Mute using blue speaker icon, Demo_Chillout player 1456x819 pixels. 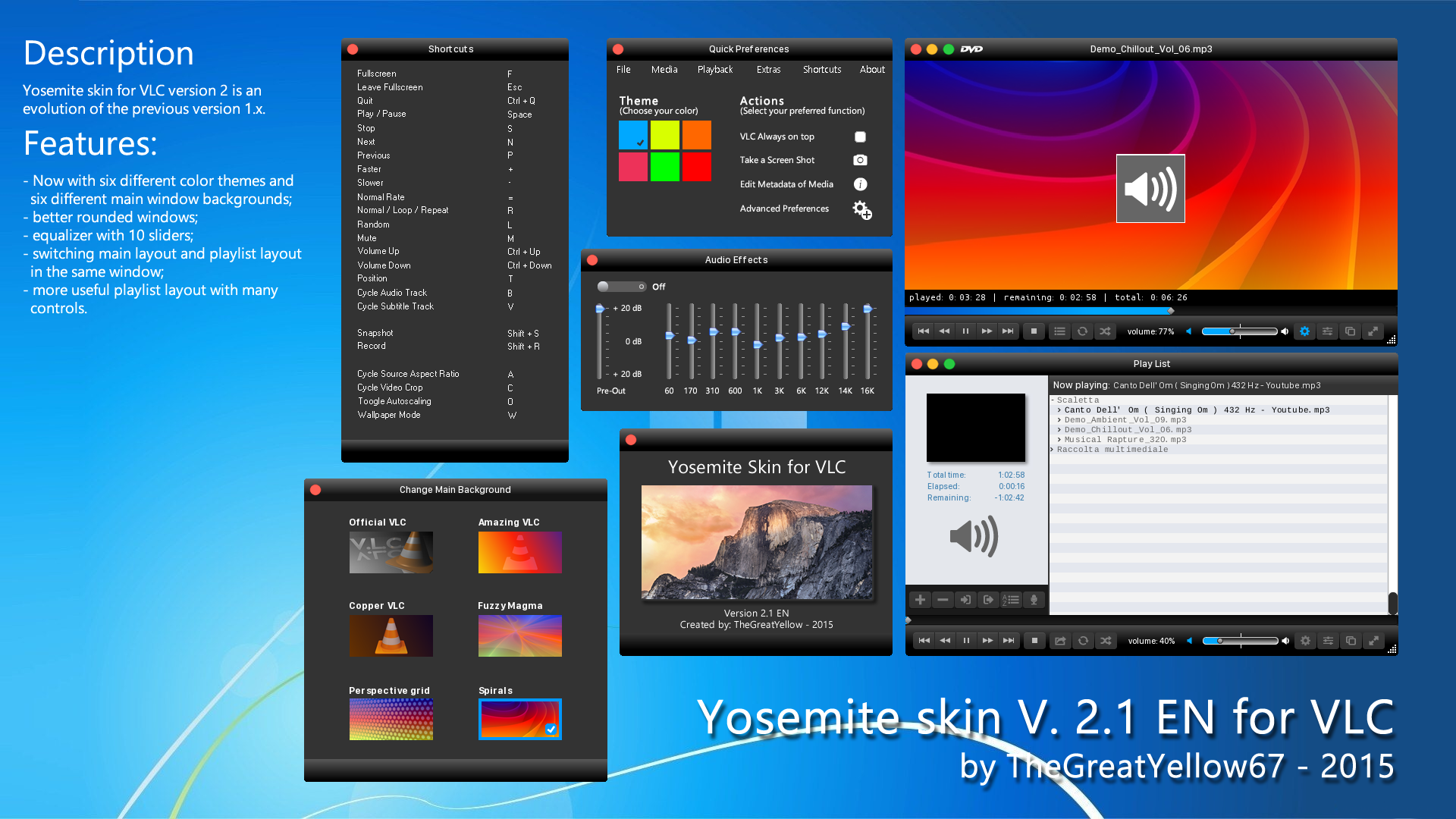[1188, 331]
